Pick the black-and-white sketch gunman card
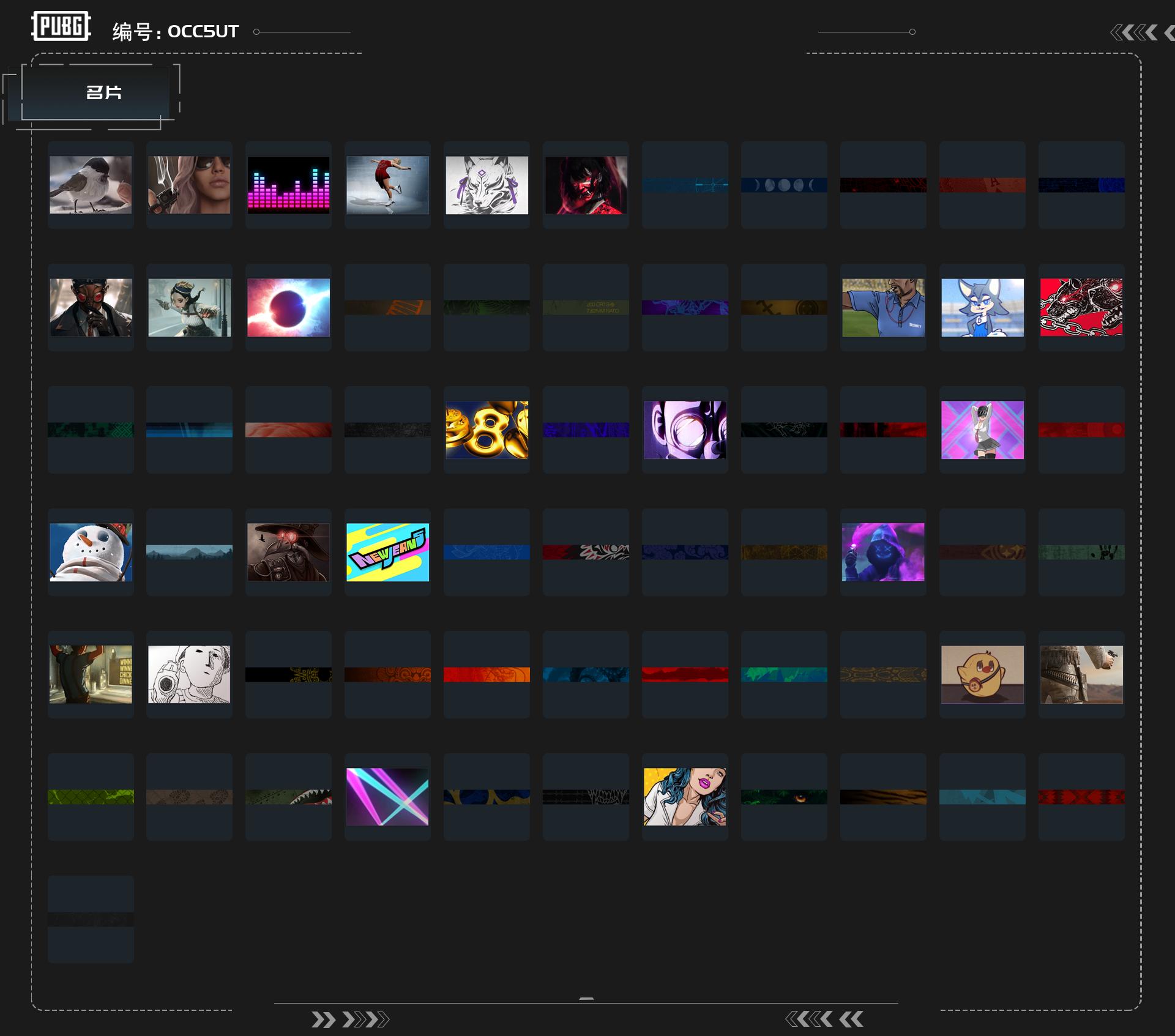This screenshot has height=1036, width=1175. [x=190, y=674]
